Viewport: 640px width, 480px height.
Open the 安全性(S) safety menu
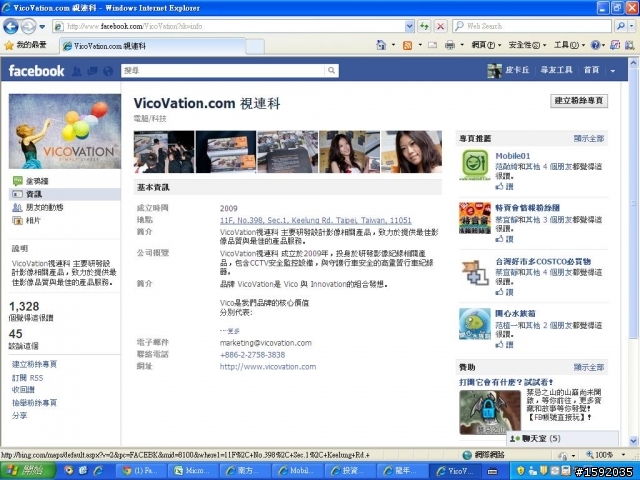[x=527, y=45]
